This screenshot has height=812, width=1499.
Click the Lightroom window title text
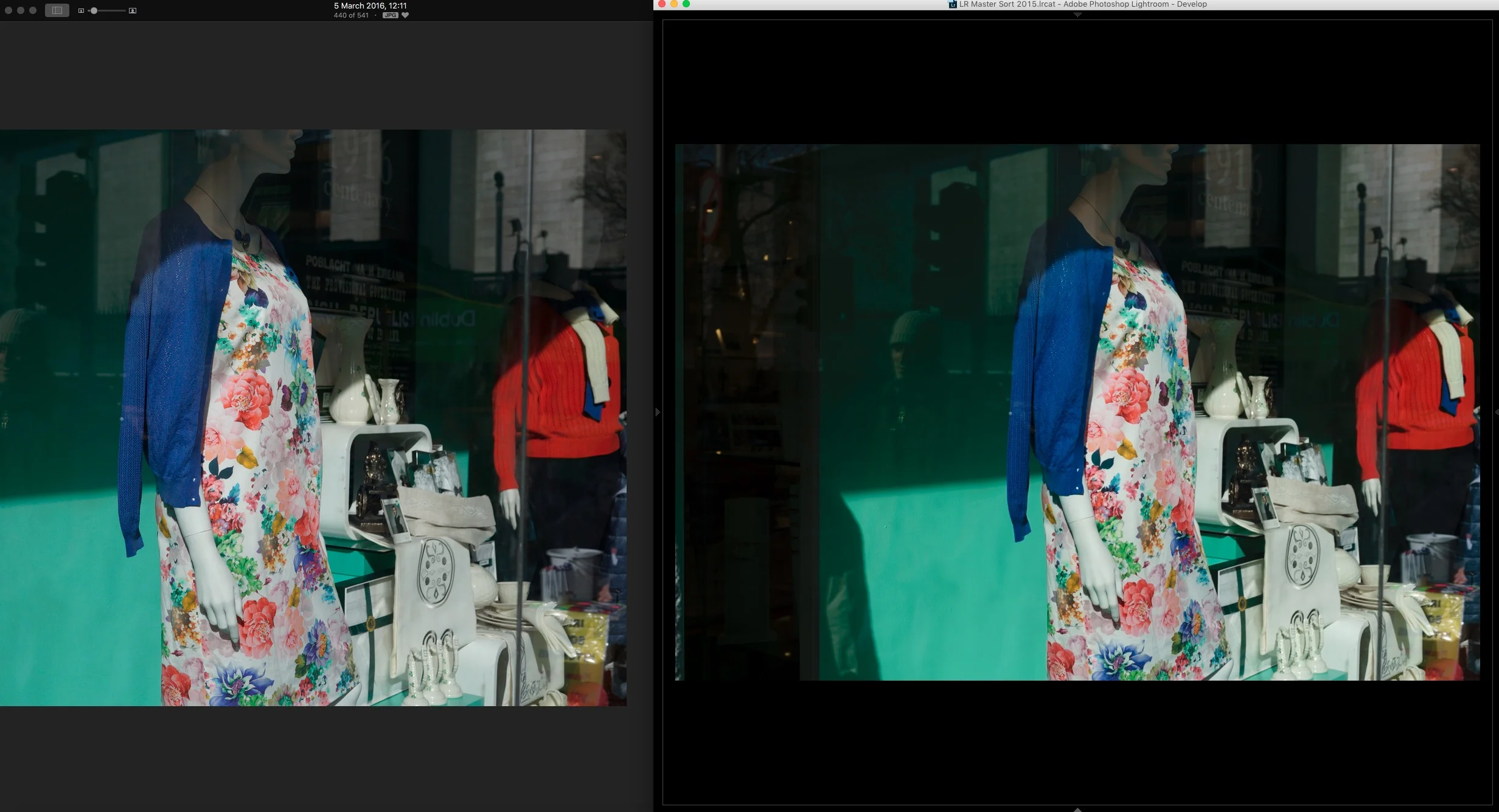(x=1083, y=4)
